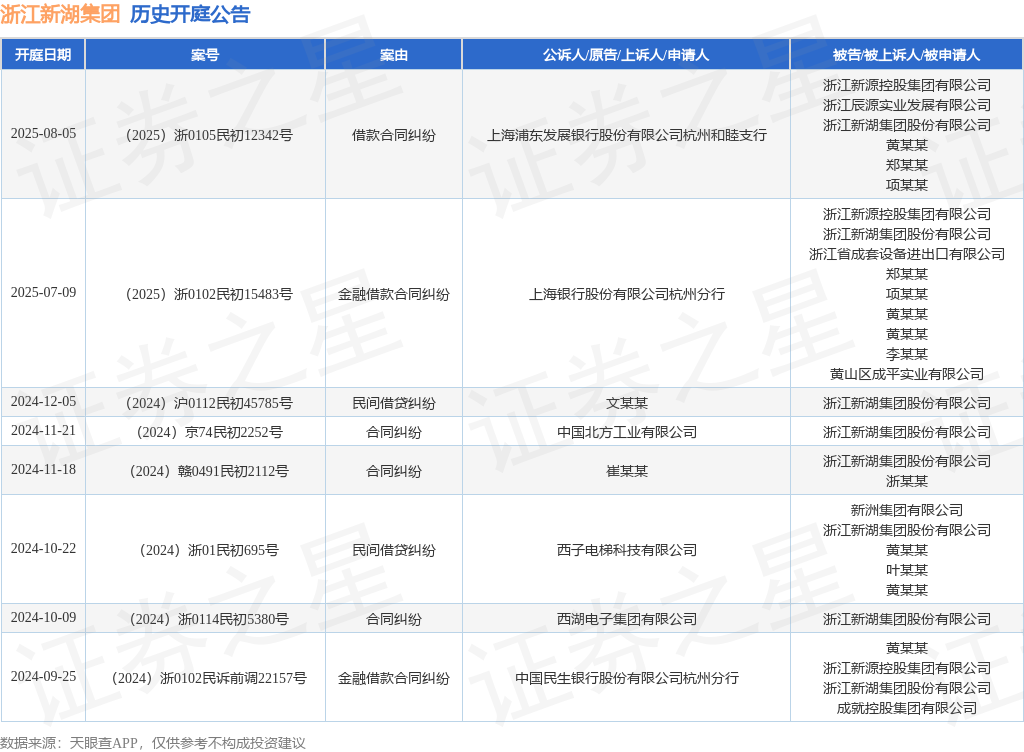This screenshot has width=1024, height=752.
Task: Open 西湖电子集团有限公司 plaintiff entry
Action: tap(626, 619)
